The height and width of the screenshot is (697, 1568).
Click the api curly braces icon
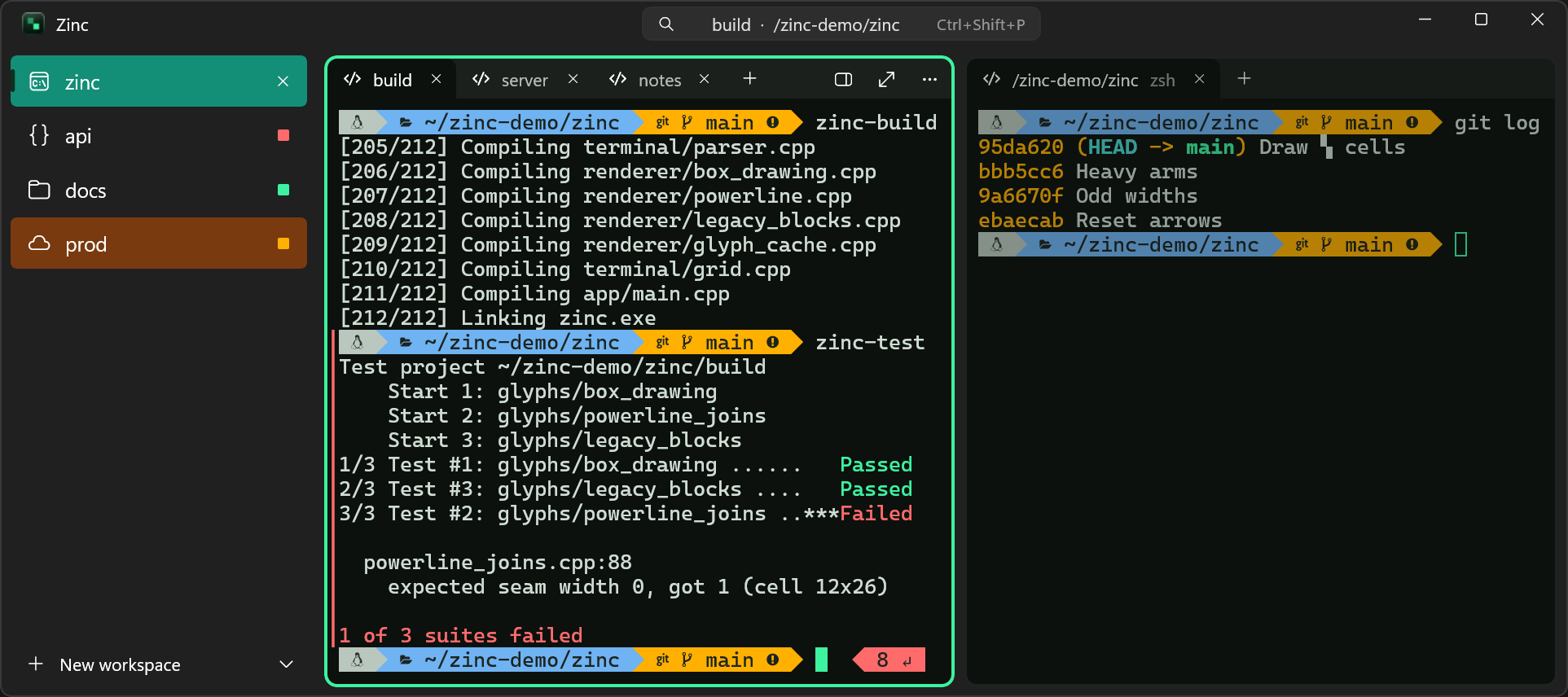pos(39,135)
